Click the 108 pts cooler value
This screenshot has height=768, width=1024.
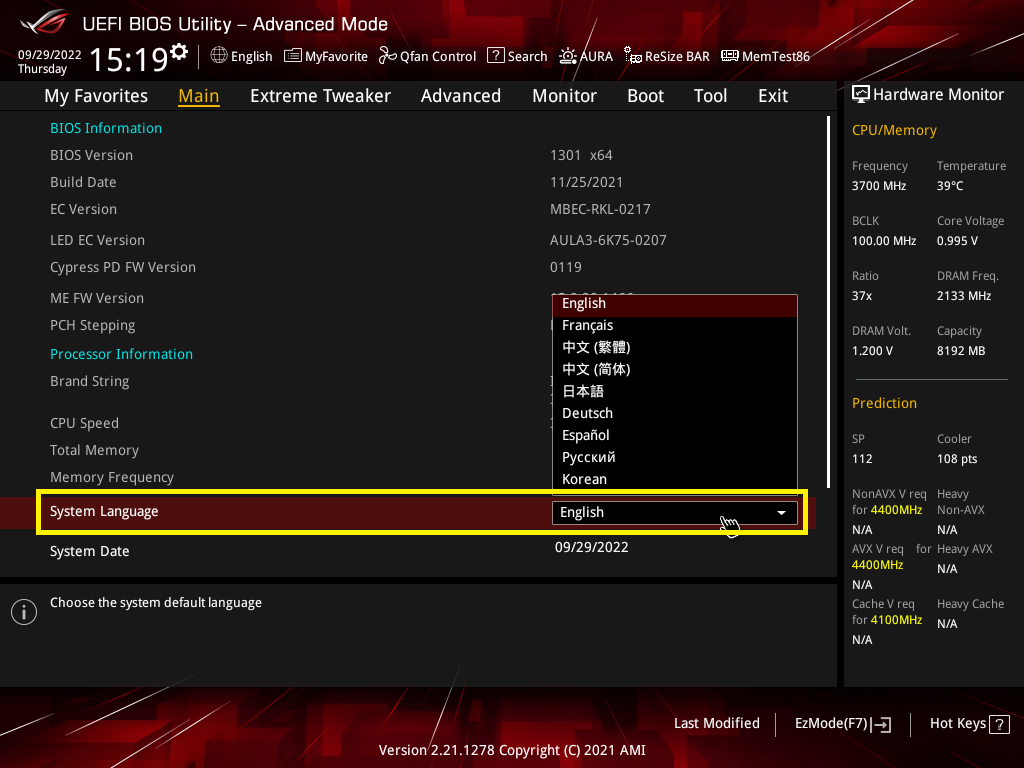(957, 459)
